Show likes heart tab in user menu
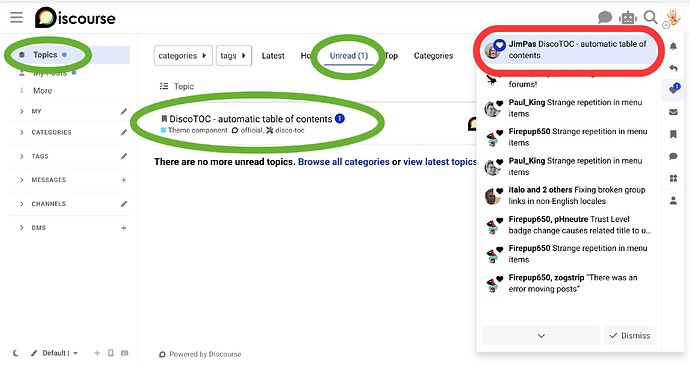Viewport: 690px width, 365px height. click(673, 89)
